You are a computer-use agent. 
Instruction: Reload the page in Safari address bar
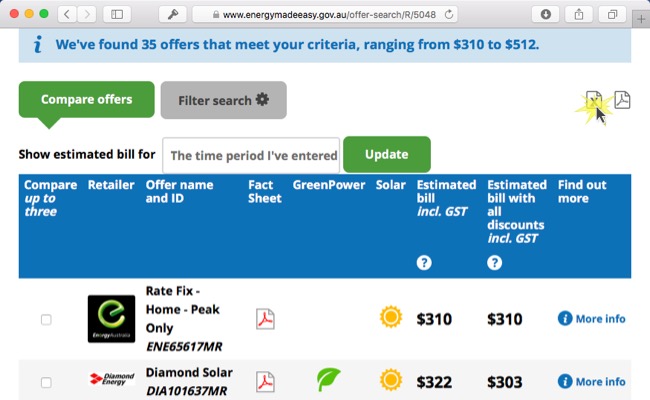449,15
